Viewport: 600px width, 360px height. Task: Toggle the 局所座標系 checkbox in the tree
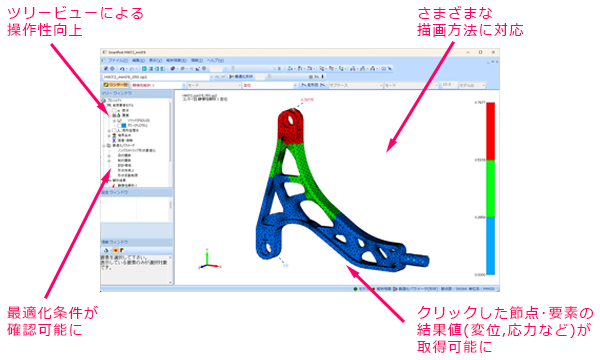coord(114,130)
